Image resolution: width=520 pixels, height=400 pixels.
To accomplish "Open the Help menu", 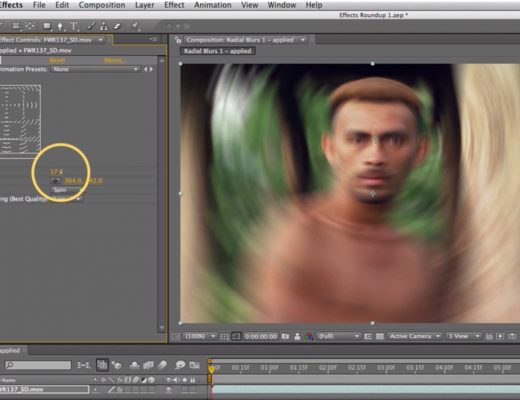I will coord(314,5).
